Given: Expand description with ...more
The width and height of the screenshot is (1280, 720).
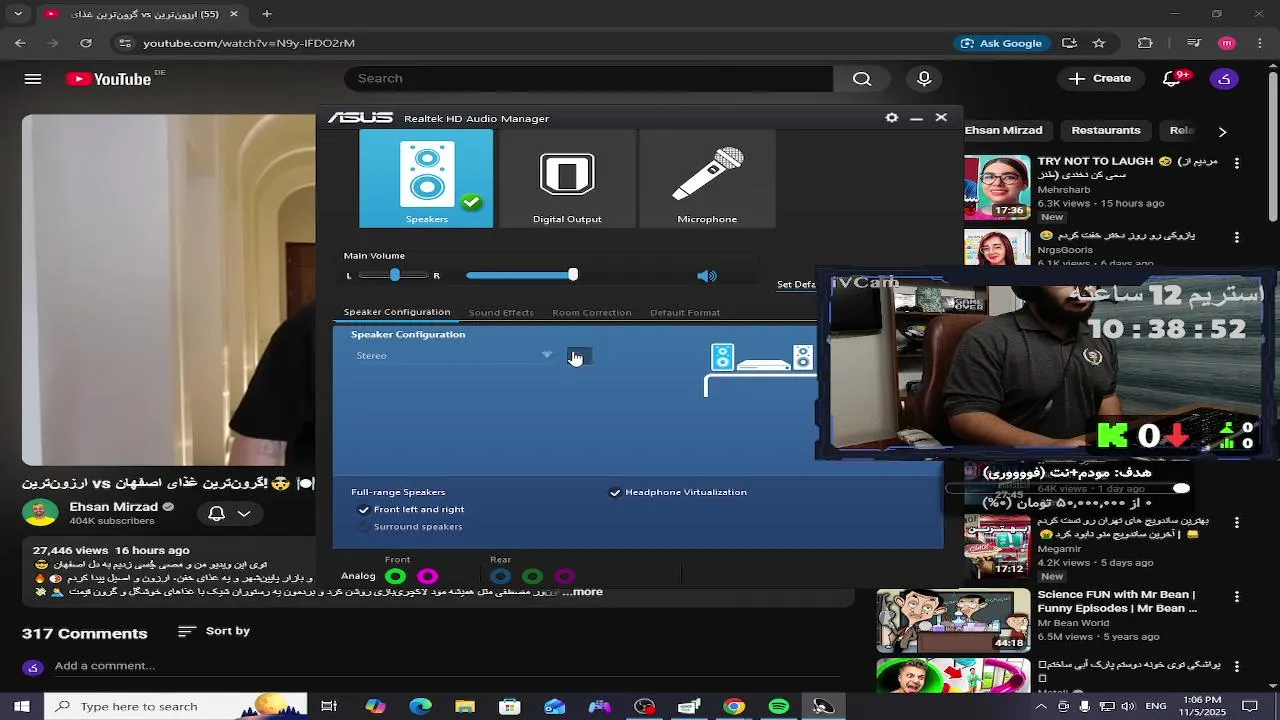Looking at the screenshot, I should pos(583,592).
